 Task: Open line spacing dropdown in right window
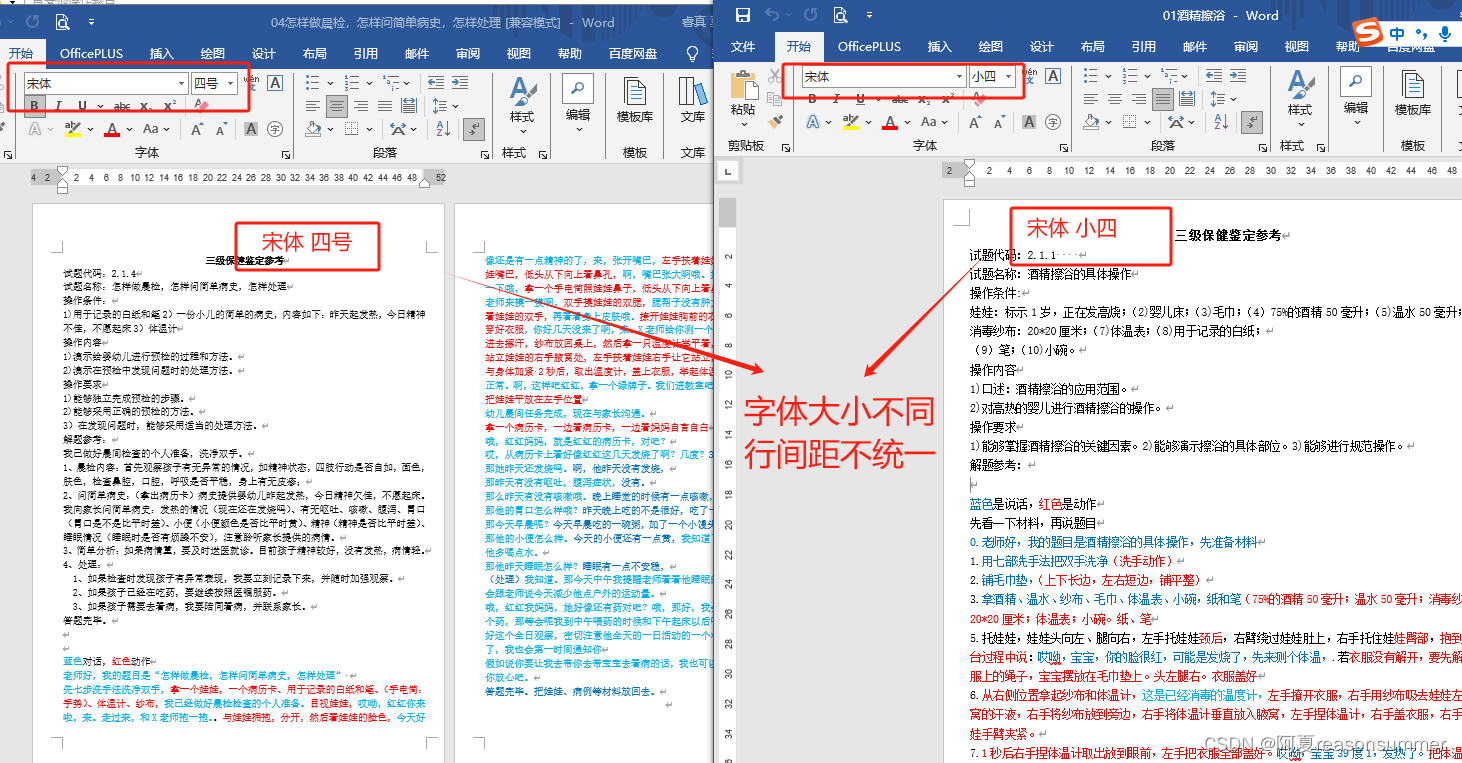point(1233,99)
